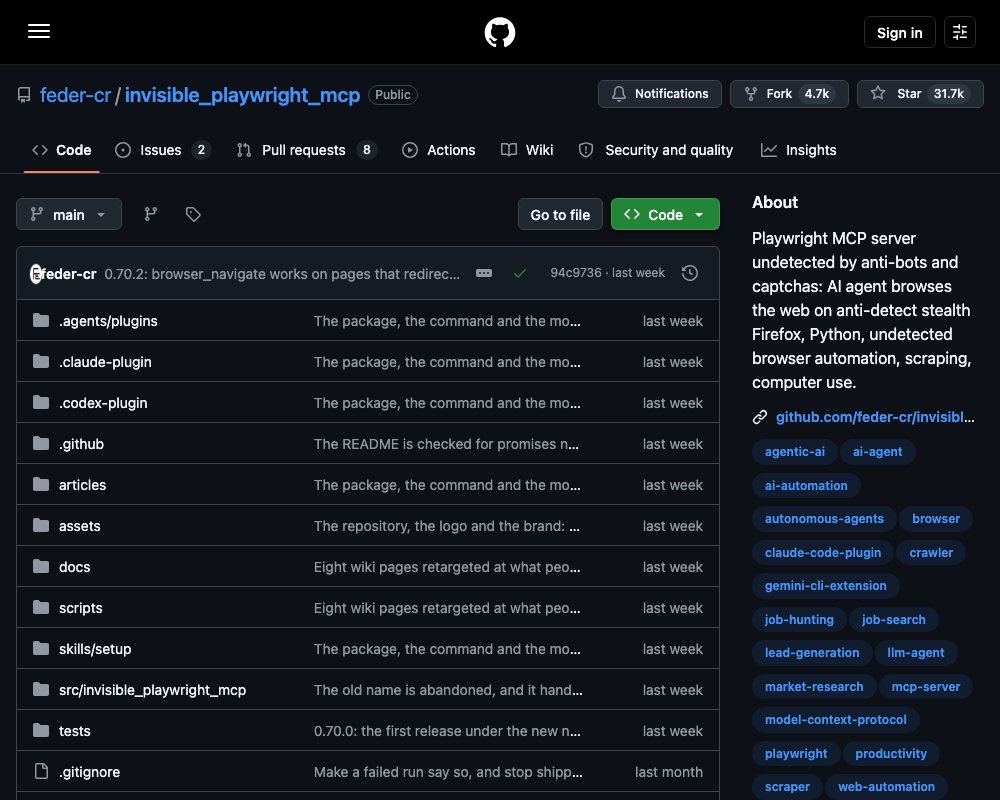Viewport: 1000px width, 800px height.
Task: Open the main branch selector dropdown
Action: tap(69, 214)
